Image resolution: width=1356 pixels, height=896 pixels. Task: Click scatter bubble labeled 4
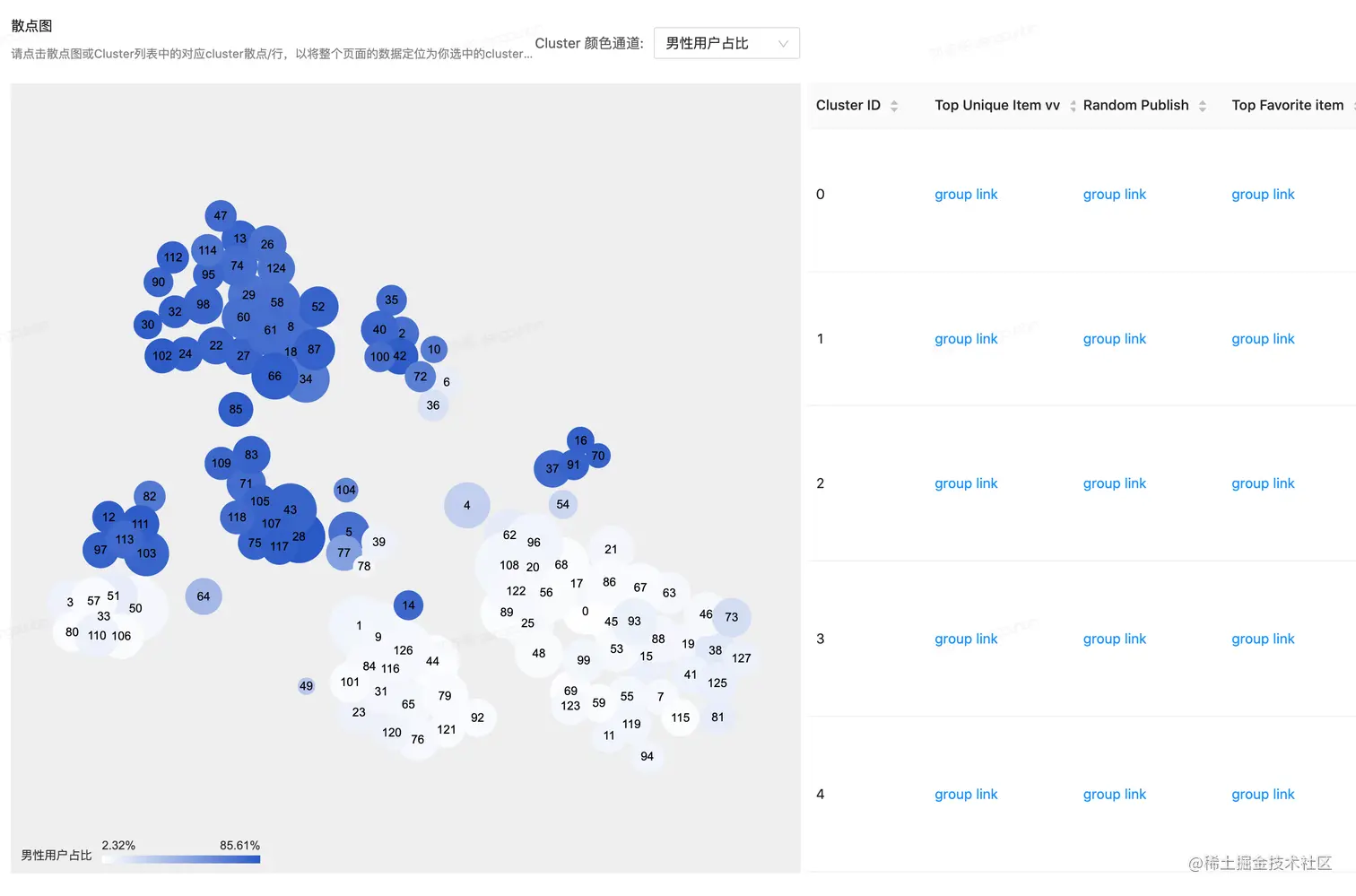coord(467,505)
